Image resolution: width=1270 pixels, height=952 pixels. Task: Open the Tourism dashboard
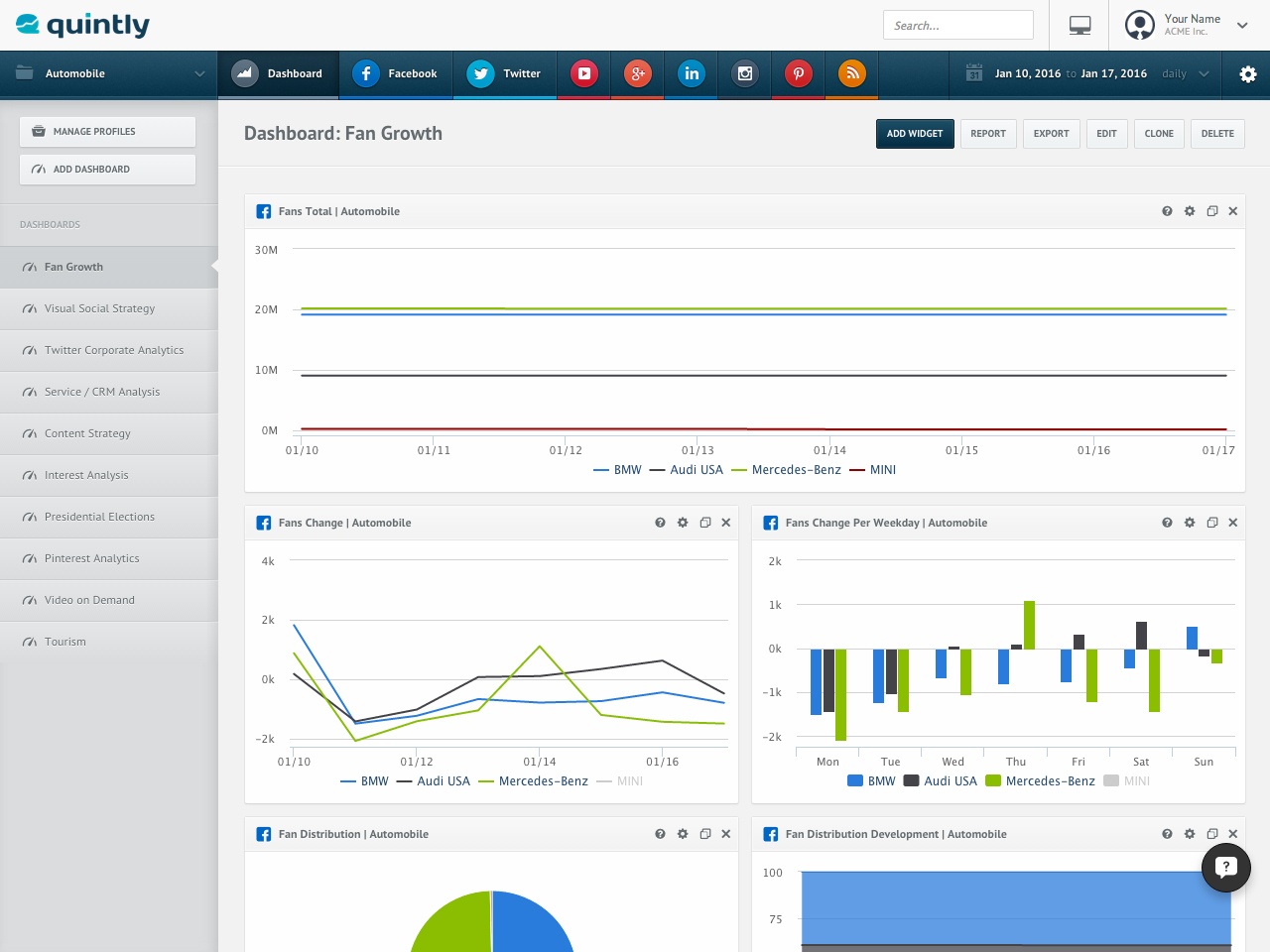[109, 642]
